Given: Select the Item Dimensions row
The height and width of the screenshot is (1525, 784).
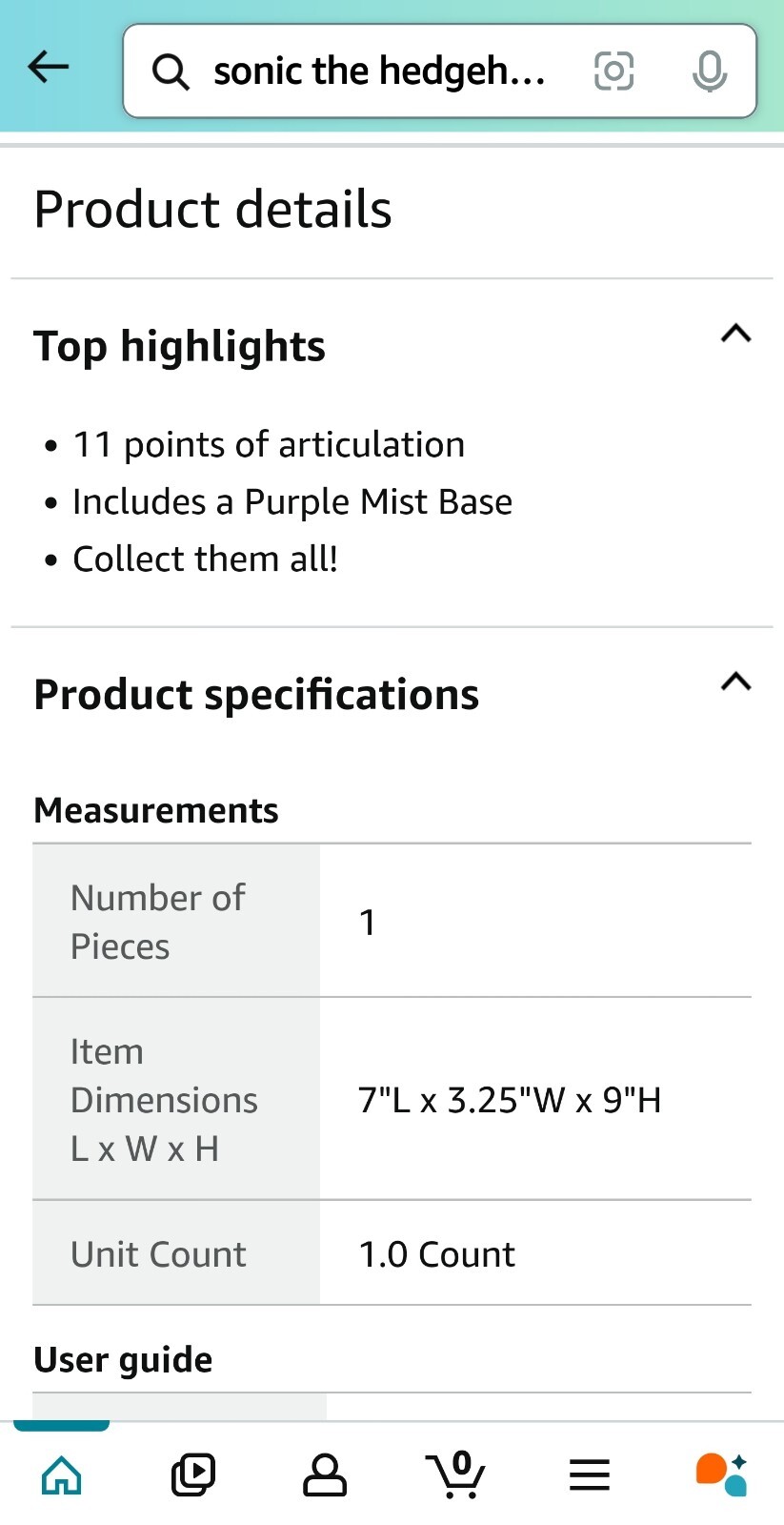Looking at the screenshot, I should tap(392, 1099).
